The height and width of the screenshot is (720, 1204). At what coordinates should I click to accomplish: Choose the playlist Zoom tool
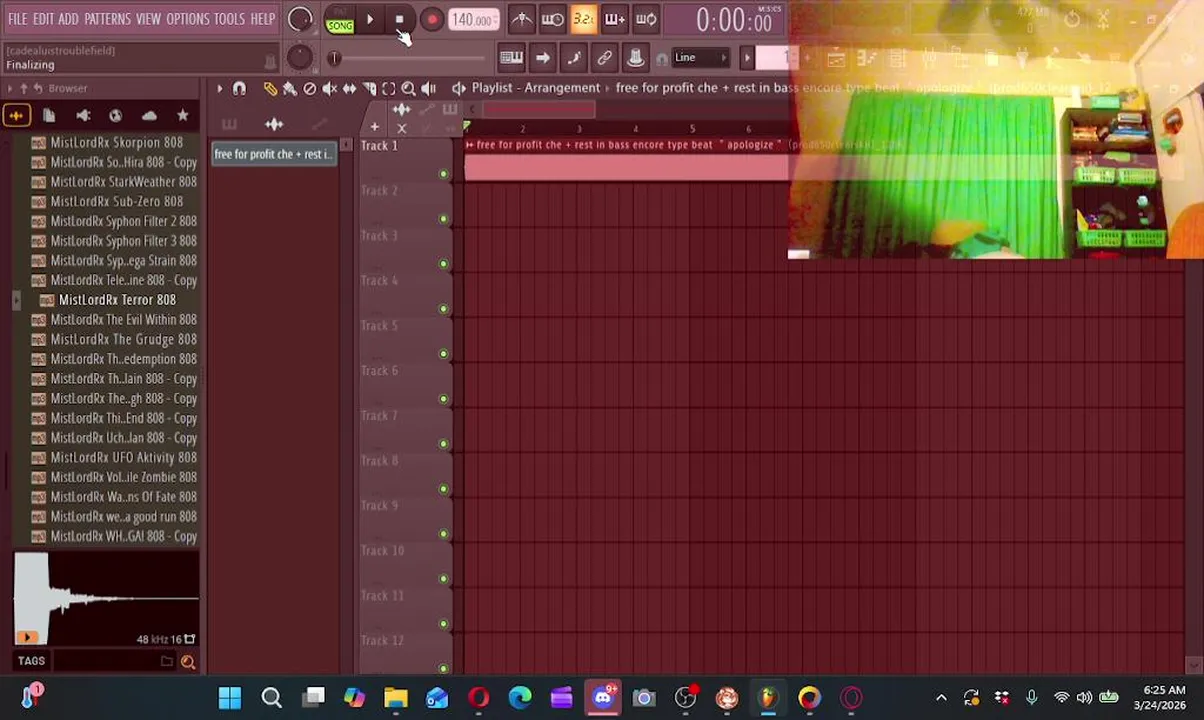tap(409, 89)
